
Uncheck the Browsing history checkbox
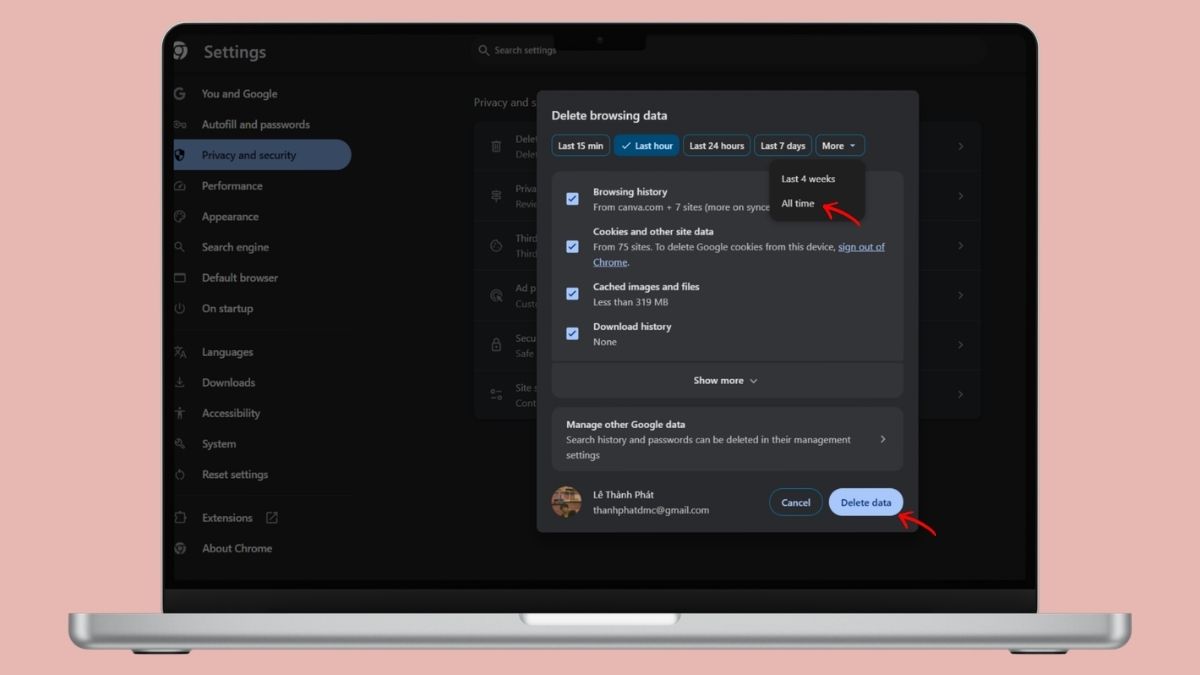pyautogui.click(x=572, y=199)
